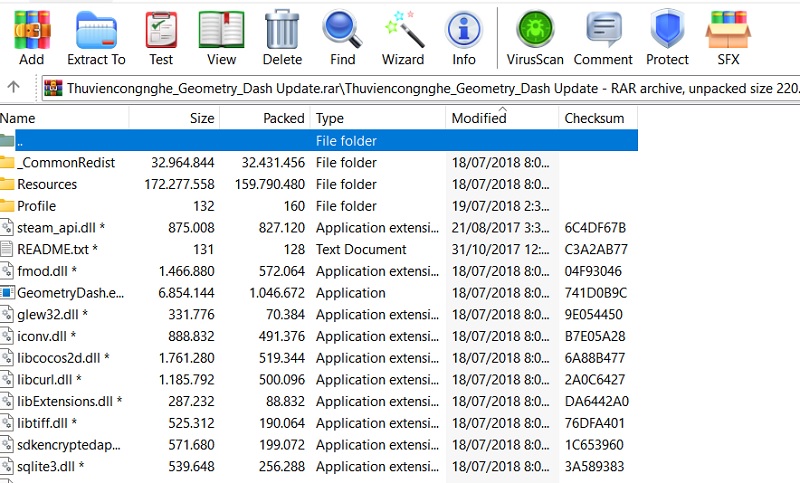Click the README.txt document icon
Image resolution: width=800 pixels, height=483 pixels.
click(x=7, y=249)
